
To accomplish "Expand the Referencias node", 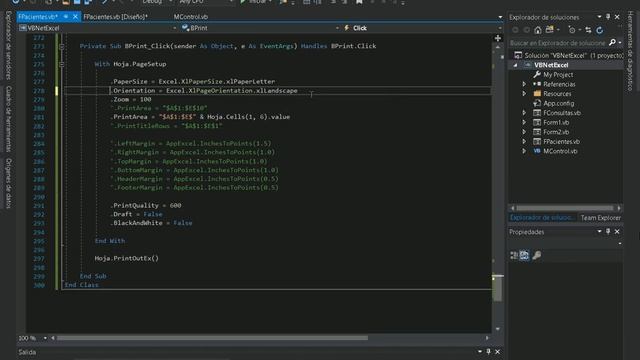I will coord(524,84).
